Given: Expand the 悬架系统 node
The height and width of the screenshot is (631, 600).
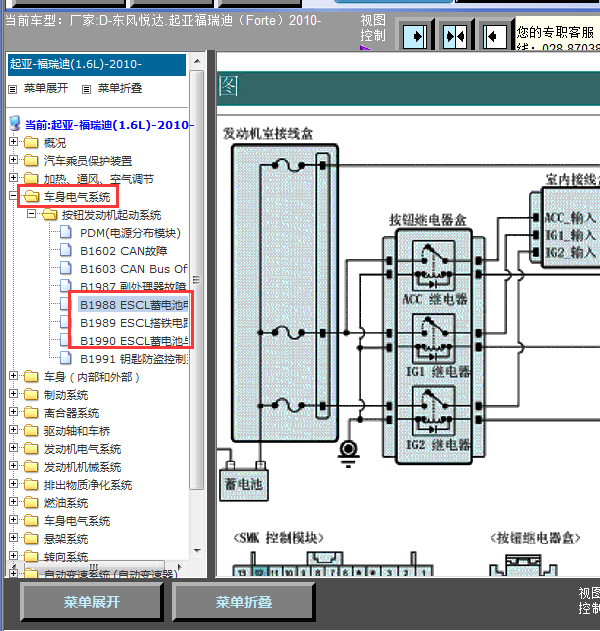Looking at the screenshot, I should [13, 538].
